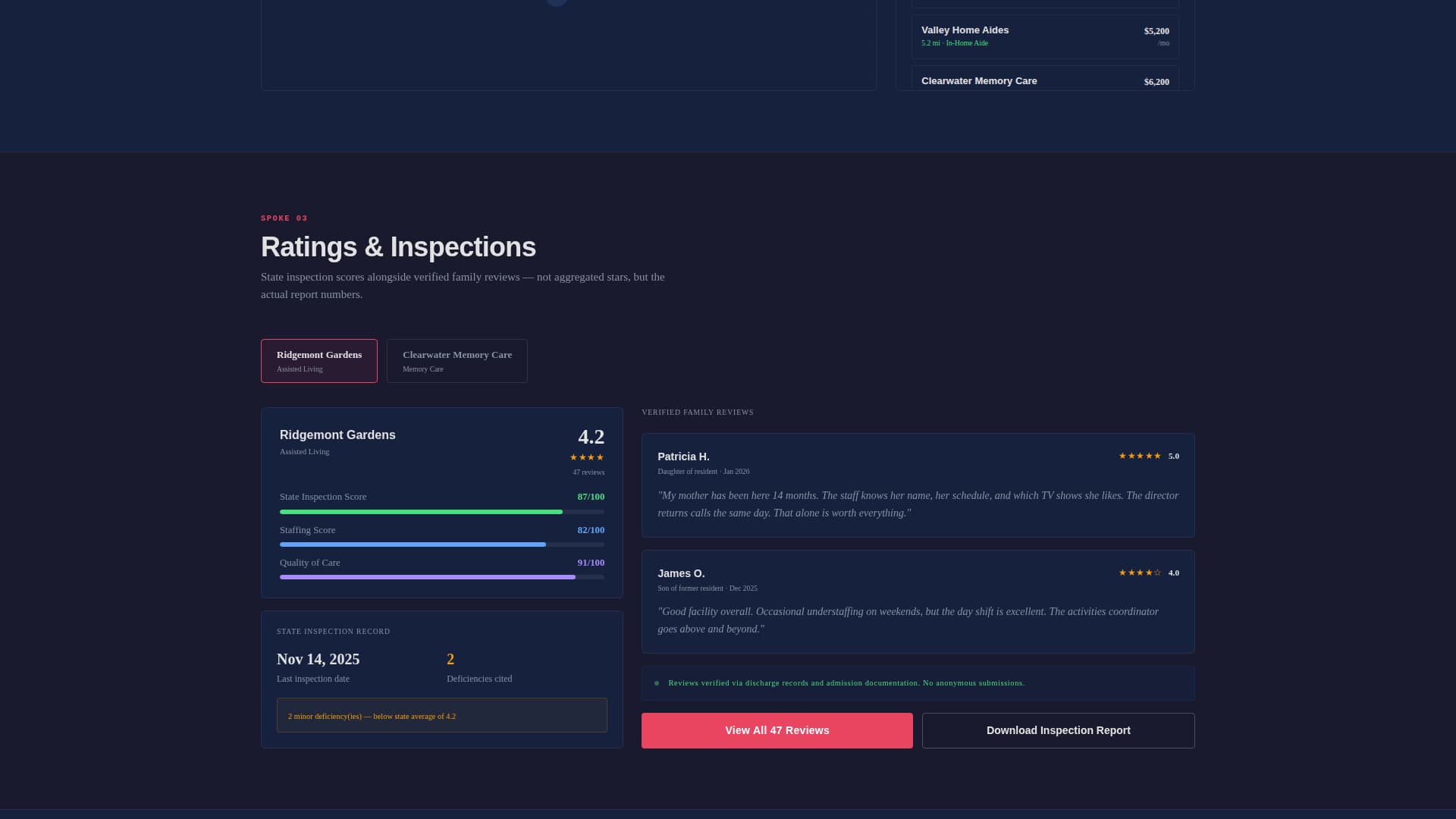Click 'Son of former resident · Dec 2025' text

[x=708, y=588]
